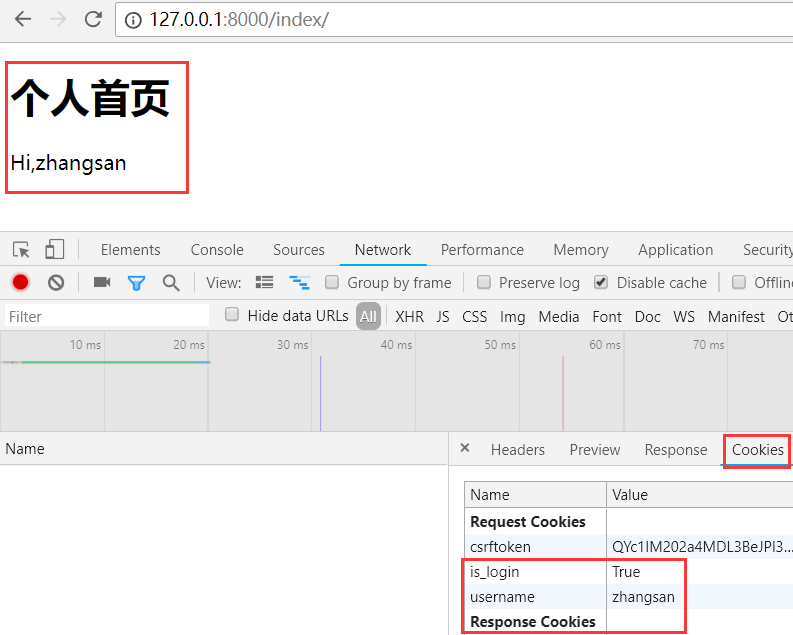Image resolution: width=793 pixels, height=635 pixels.
Task: Enable the Preserve log checkbox
Action: click(x=484, y=283)
